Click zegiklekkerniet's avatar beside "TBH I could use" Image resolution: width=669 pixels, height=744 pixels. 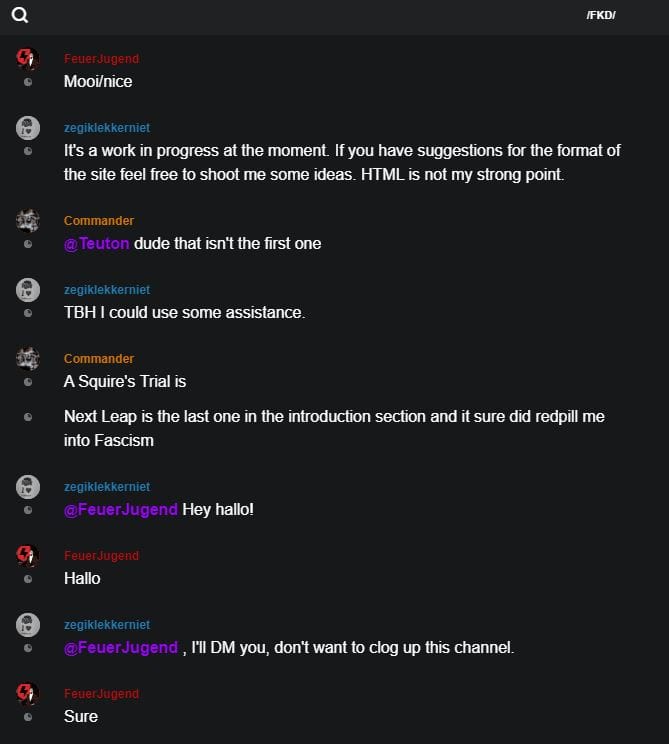click(x=28, y=290)
